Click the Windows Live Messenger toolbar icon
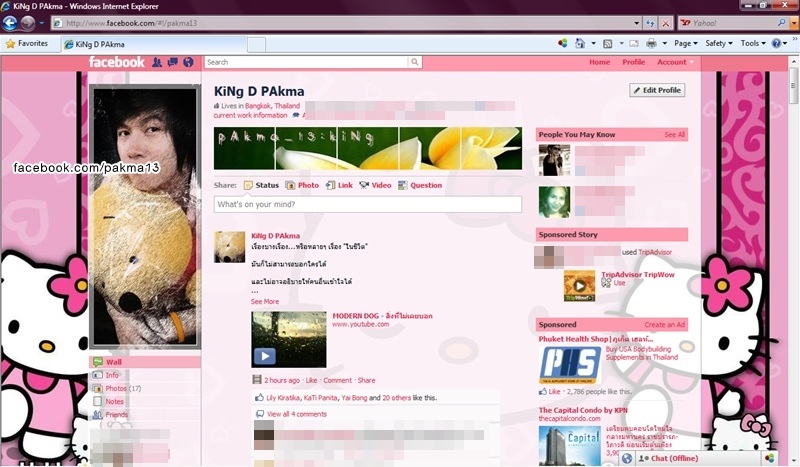 pos(562,43)
